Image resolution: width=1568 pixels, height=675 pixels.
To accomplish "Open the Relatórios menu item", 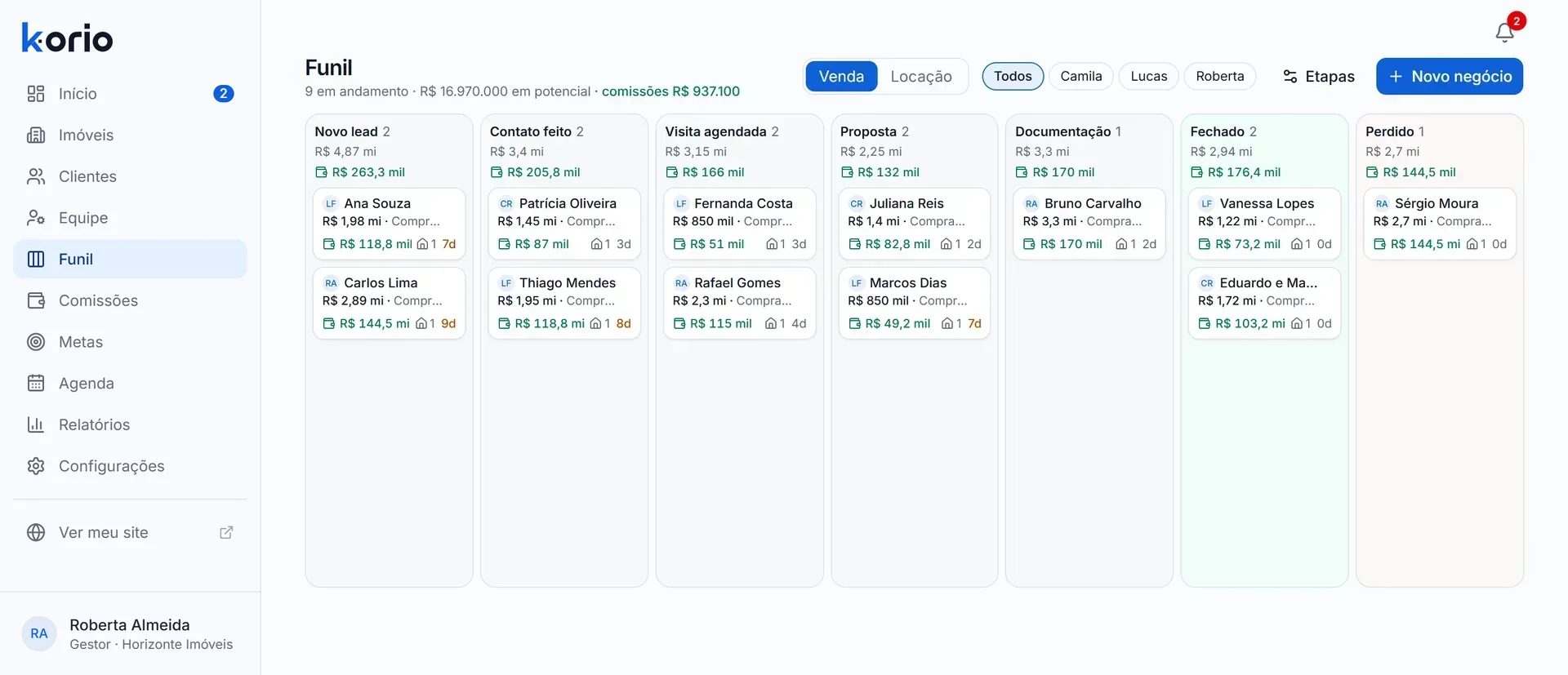I will tap(130, 424).
